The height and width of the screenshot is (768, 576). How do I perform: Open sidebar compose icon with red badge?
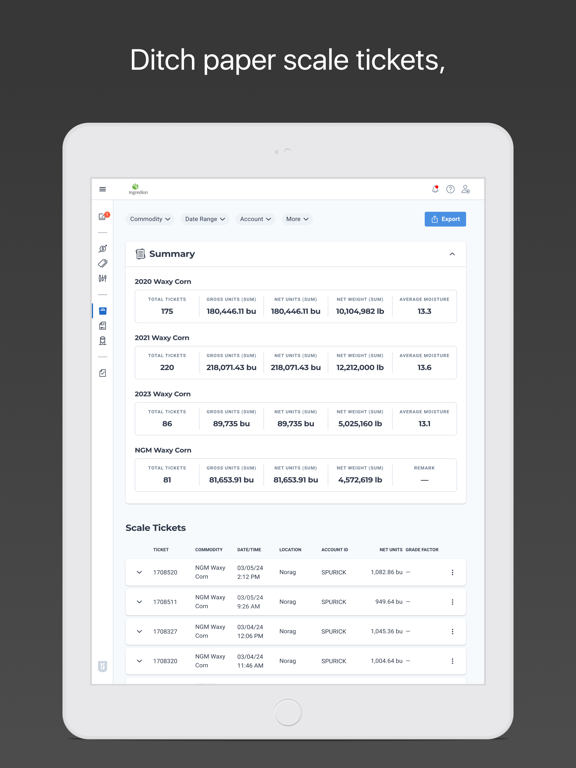pos(103,216)
